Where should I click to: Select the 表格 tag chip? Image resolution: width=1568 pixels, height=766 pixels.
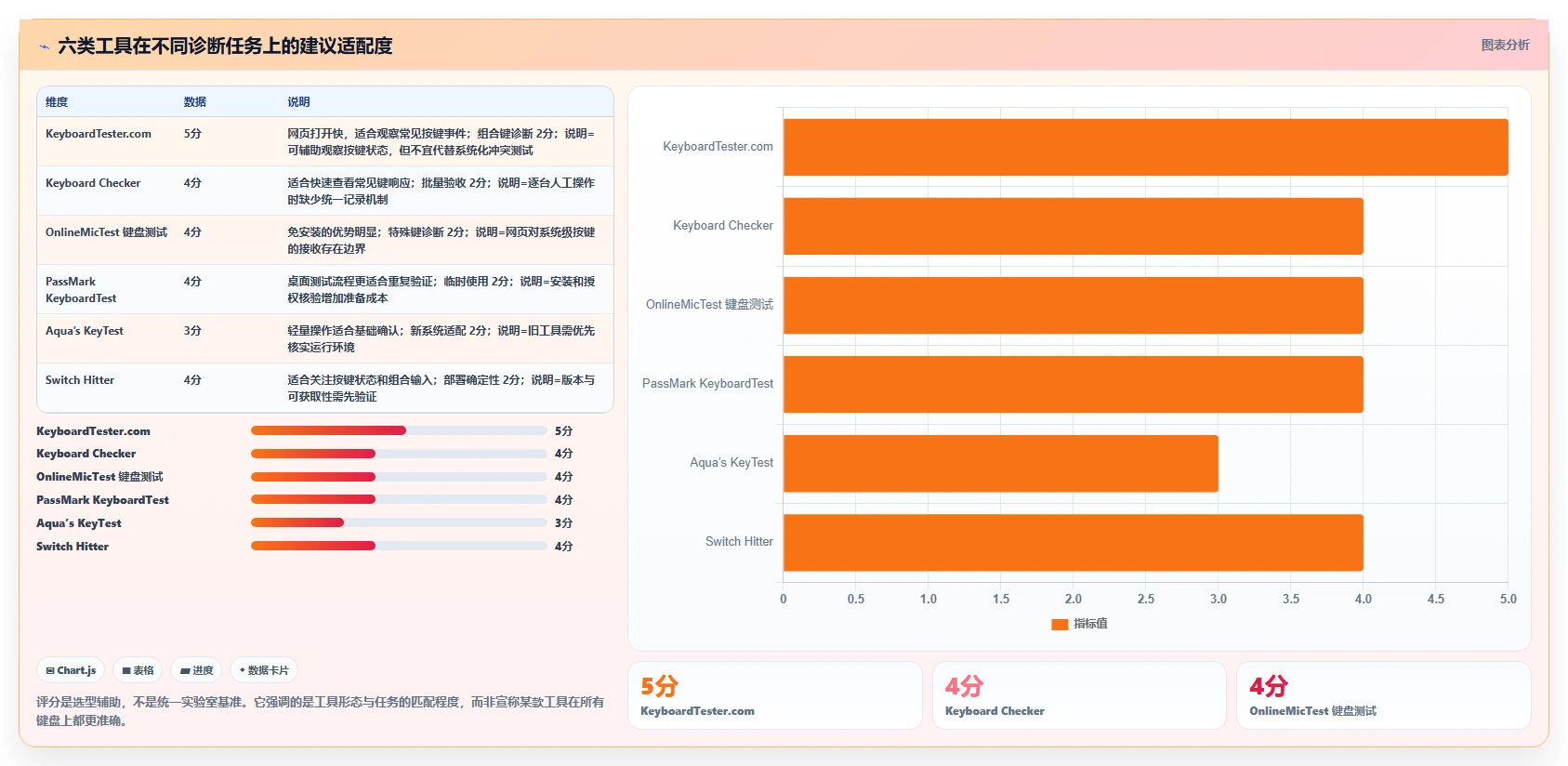pyautogui.click(x=138, y=670)
